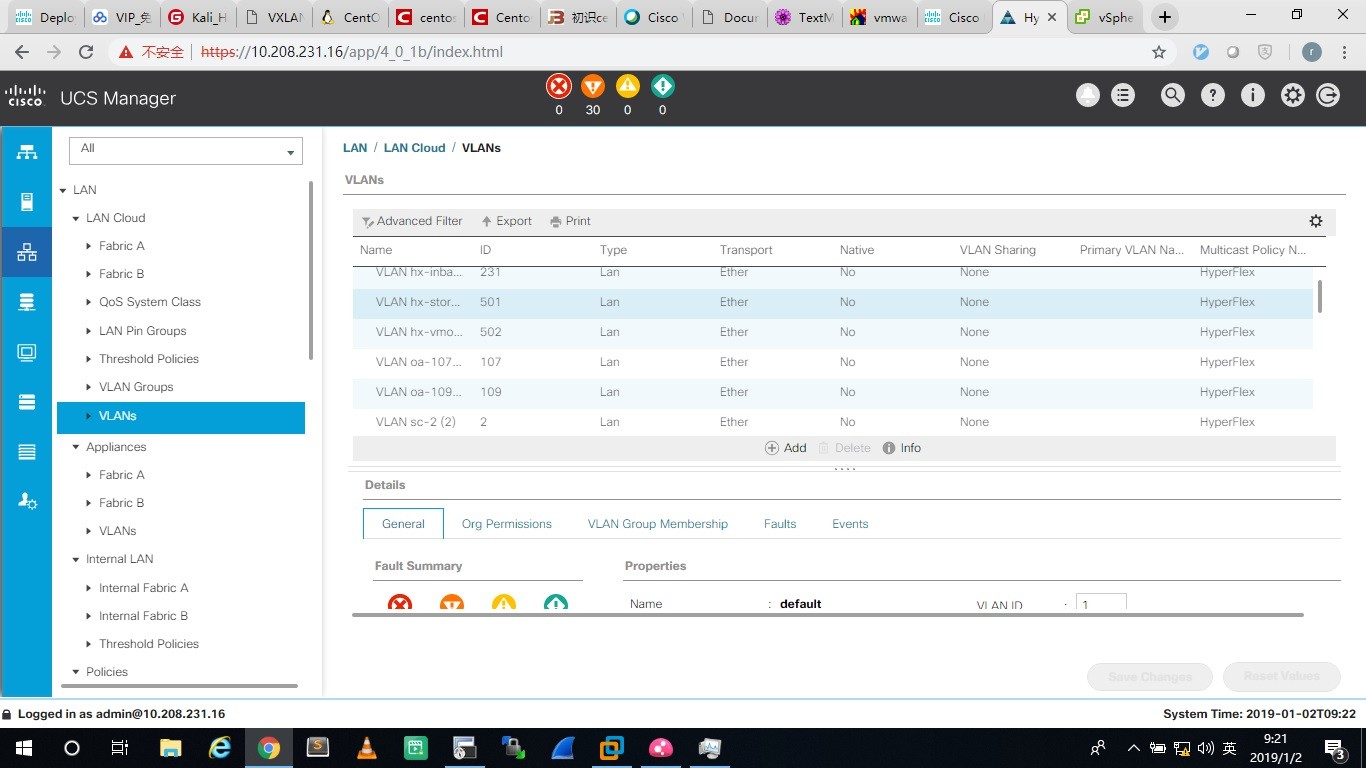Open the pending activities list icon

pos(1123,95)
